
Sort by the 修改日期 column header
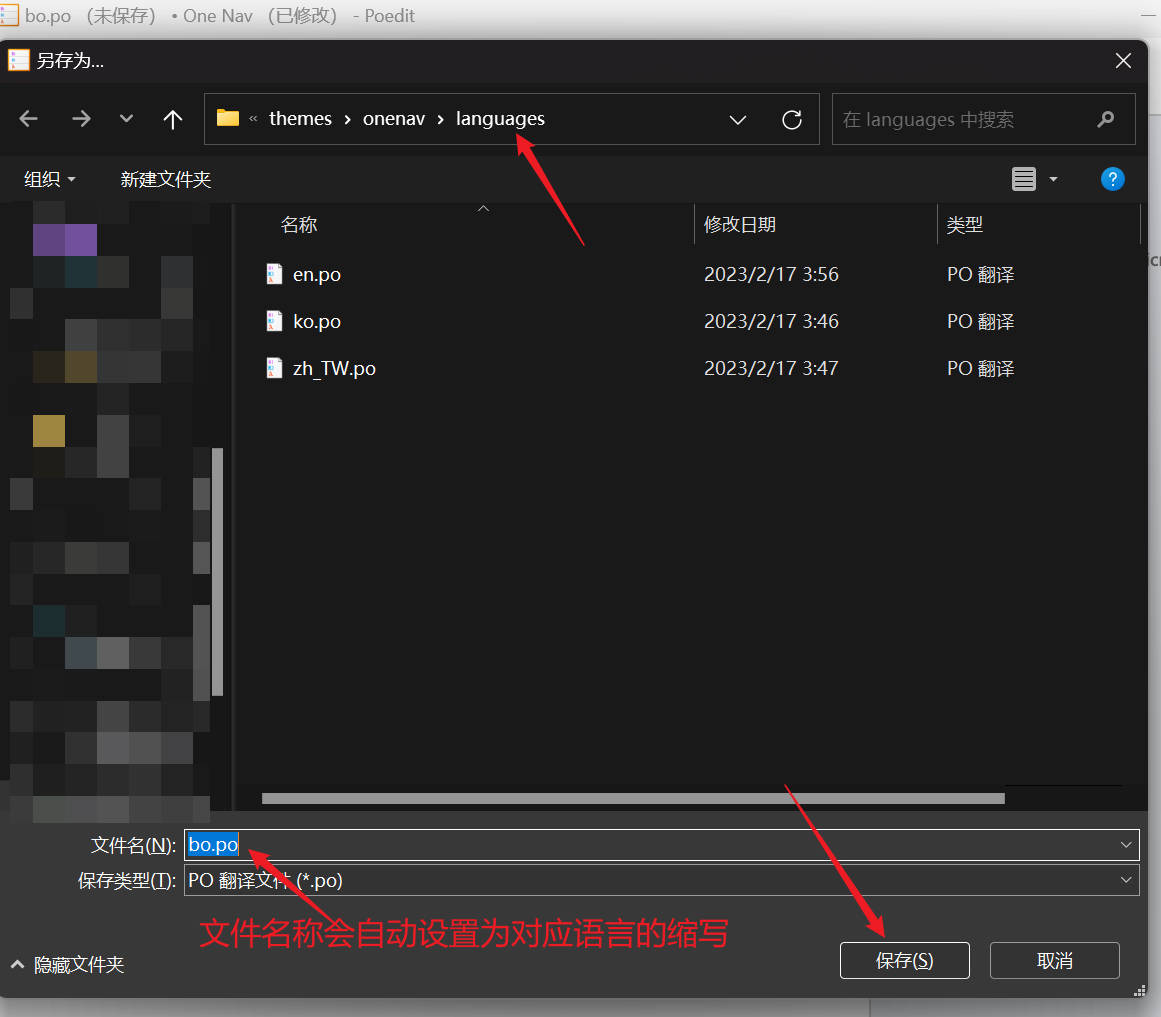[x=739, y=224]
